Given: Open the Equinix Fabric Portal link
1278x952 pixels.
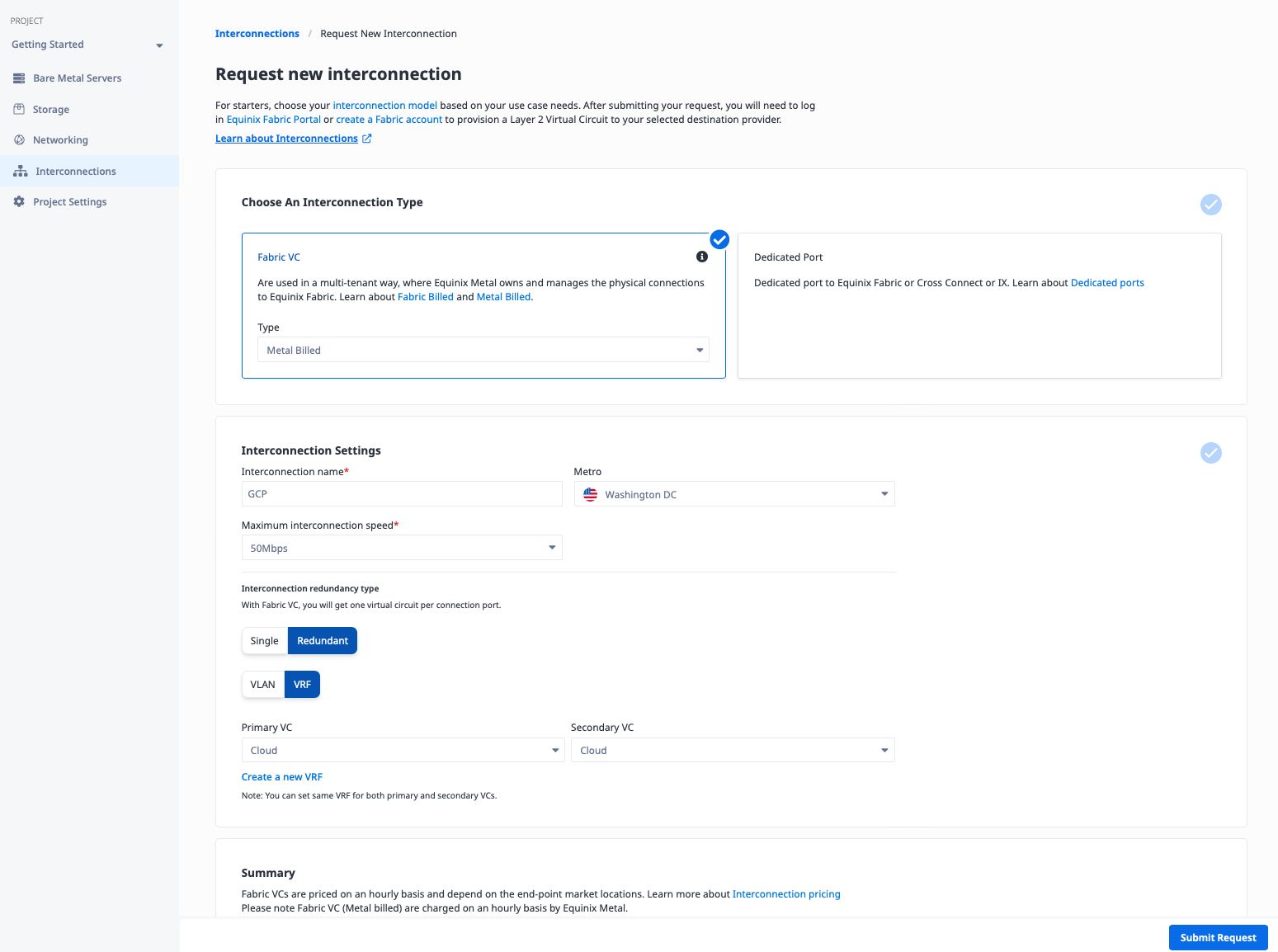Looking at the screenshot, I should pyautogui.click(x=274, y=120).
